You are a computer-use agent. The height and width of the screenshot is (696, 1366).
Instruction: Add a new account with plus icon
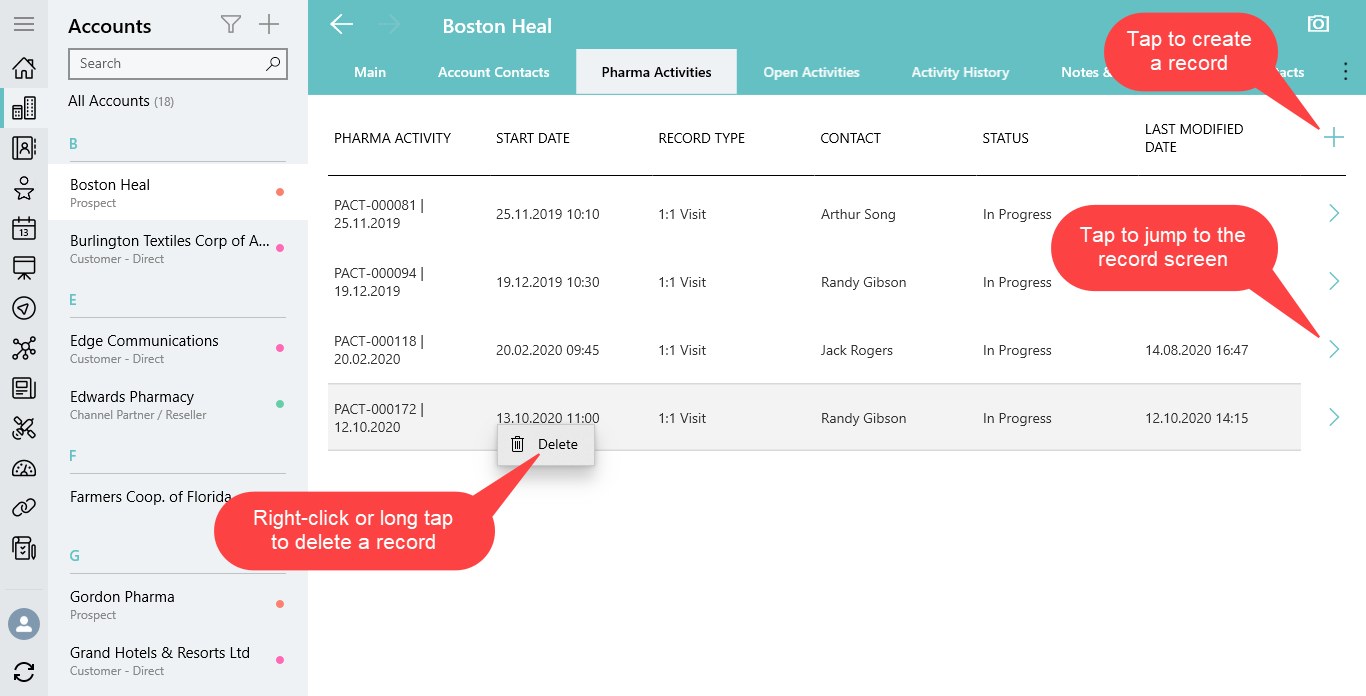269,25
